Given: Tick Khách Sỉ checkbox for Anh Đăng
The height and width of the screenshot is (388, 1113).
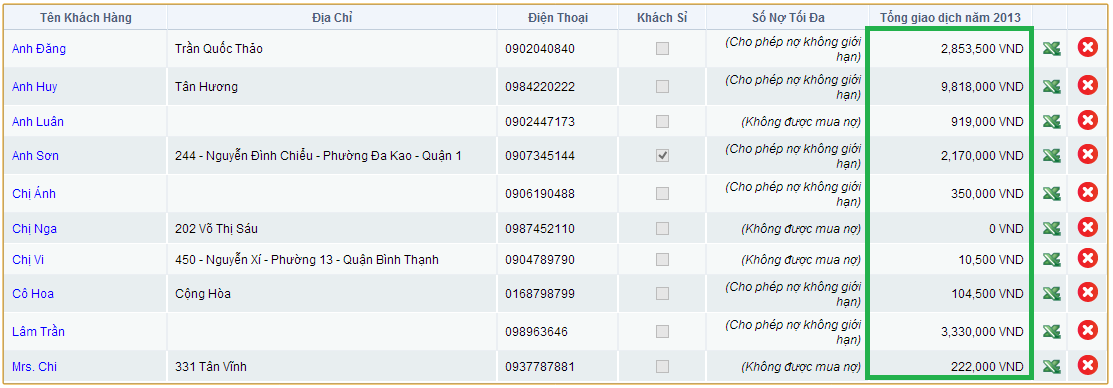Looking at the screenshot, I should pos(662,49).
